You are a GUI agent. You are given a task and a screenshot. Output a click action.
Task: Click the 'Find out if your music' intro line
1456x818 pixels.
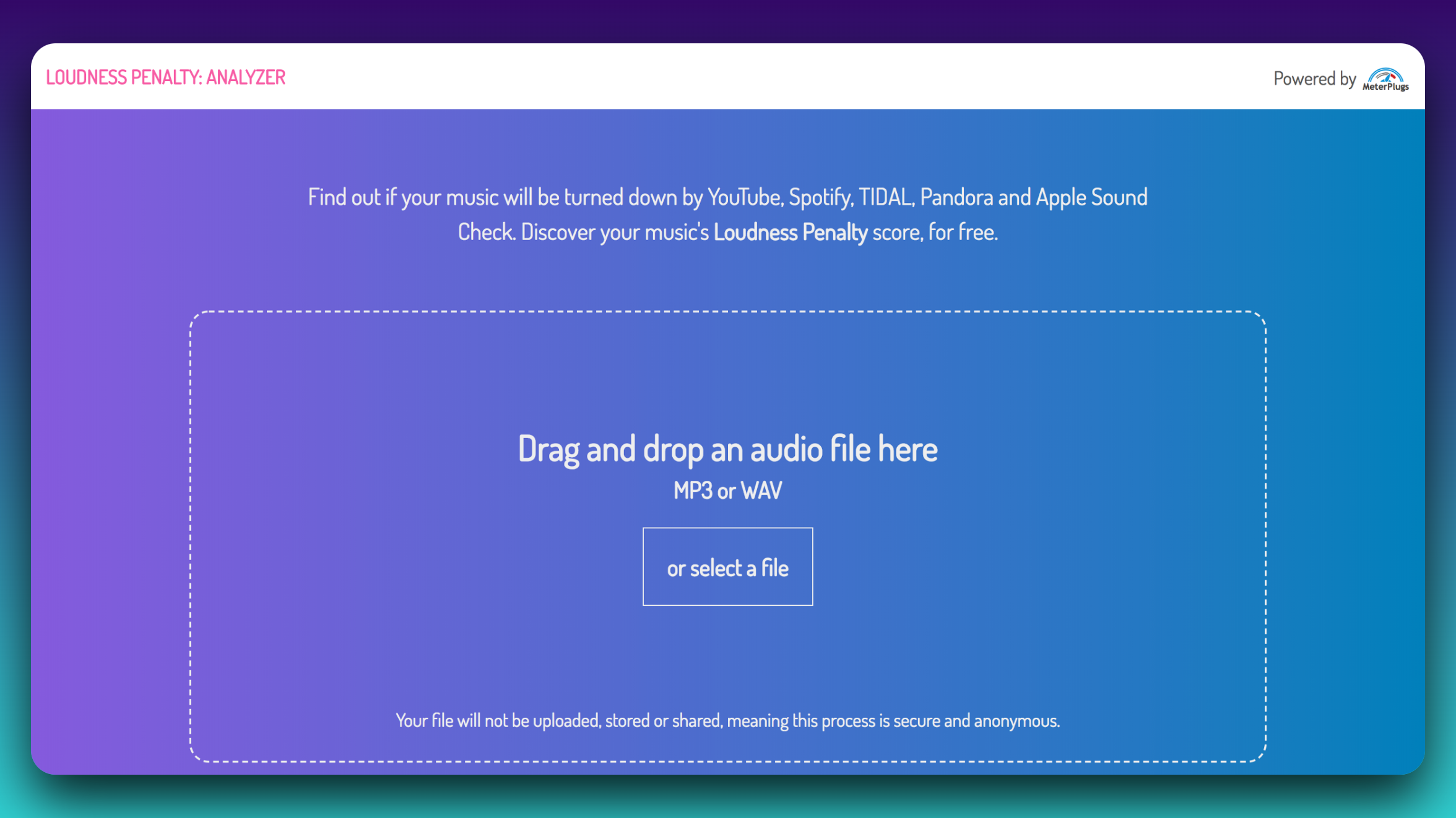727,197
